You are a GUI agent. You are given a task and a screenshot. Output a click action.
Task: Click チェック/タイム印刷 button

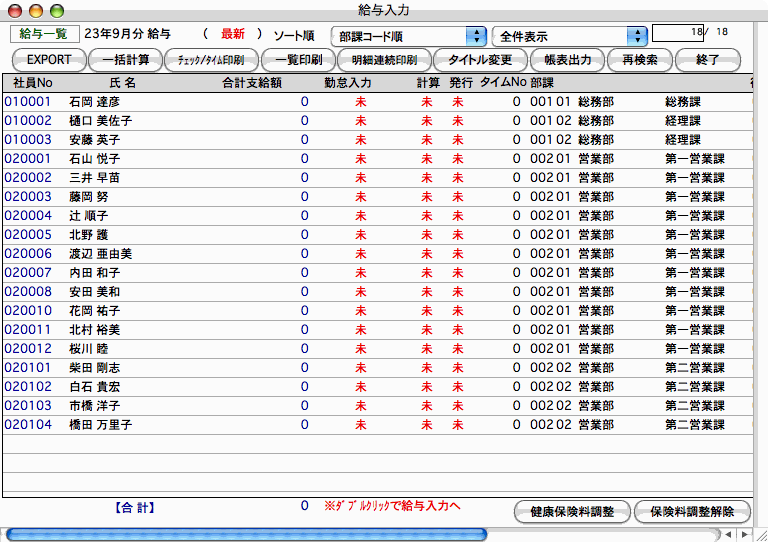pyautogui.click(x=210, y=60)
